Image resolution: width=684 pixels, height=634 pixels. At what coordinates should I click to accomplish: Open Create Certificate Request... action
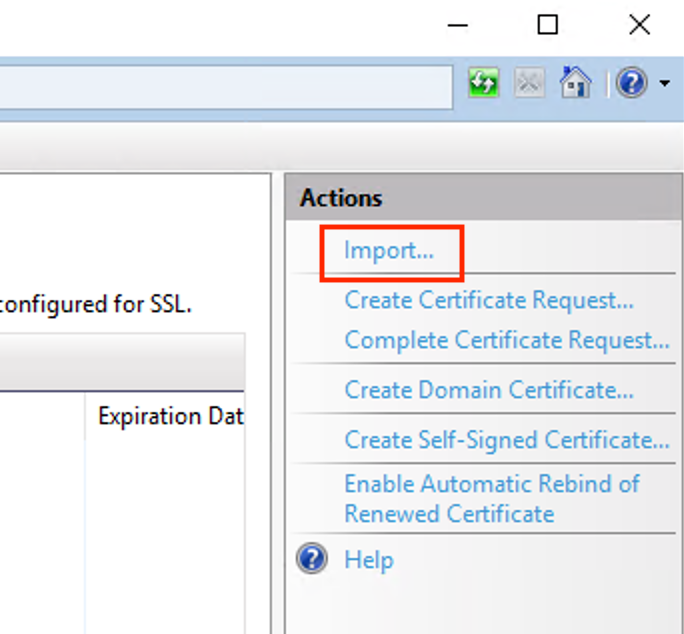click(489, 300)
